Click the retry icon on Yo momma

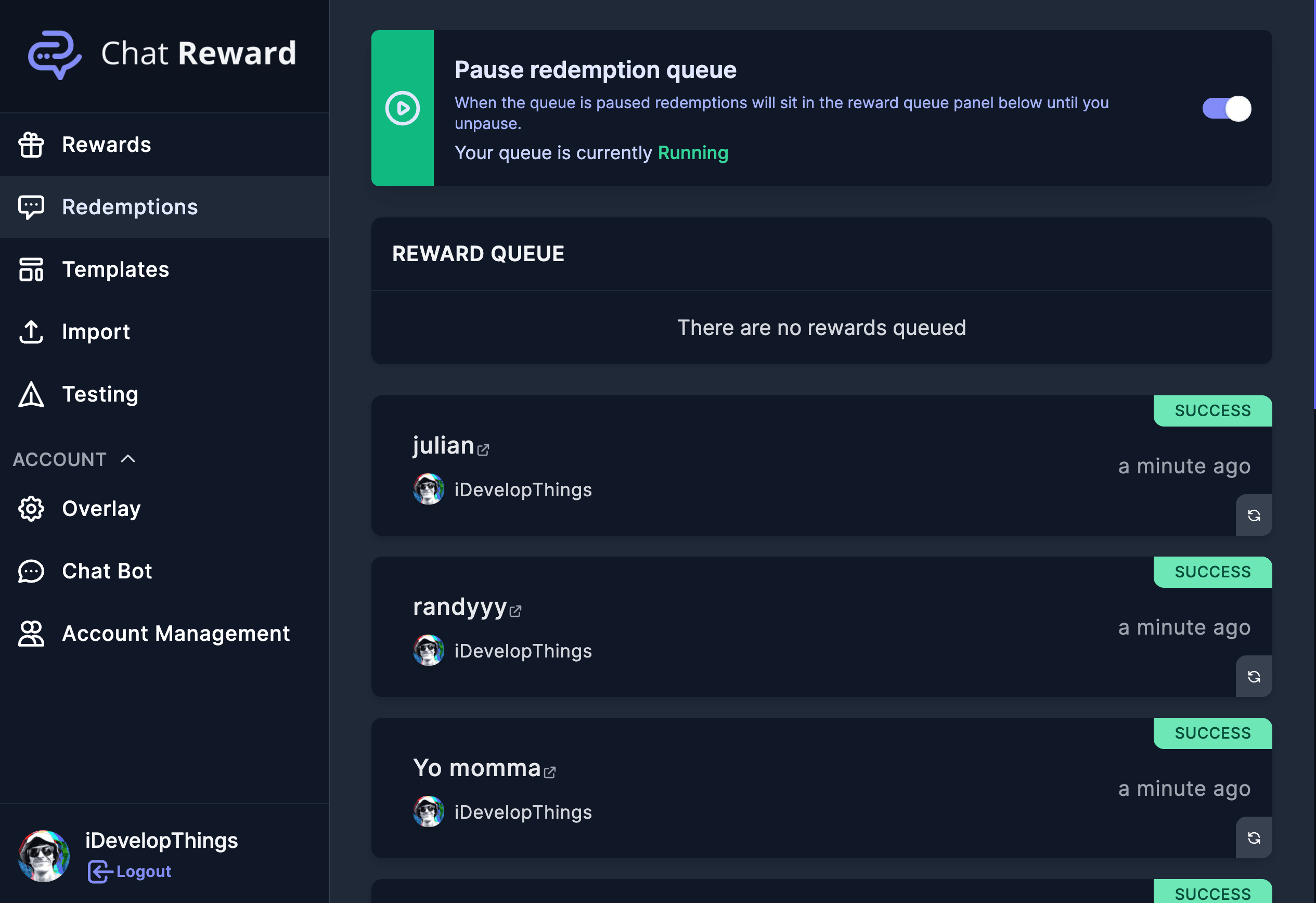(1253, 838)
